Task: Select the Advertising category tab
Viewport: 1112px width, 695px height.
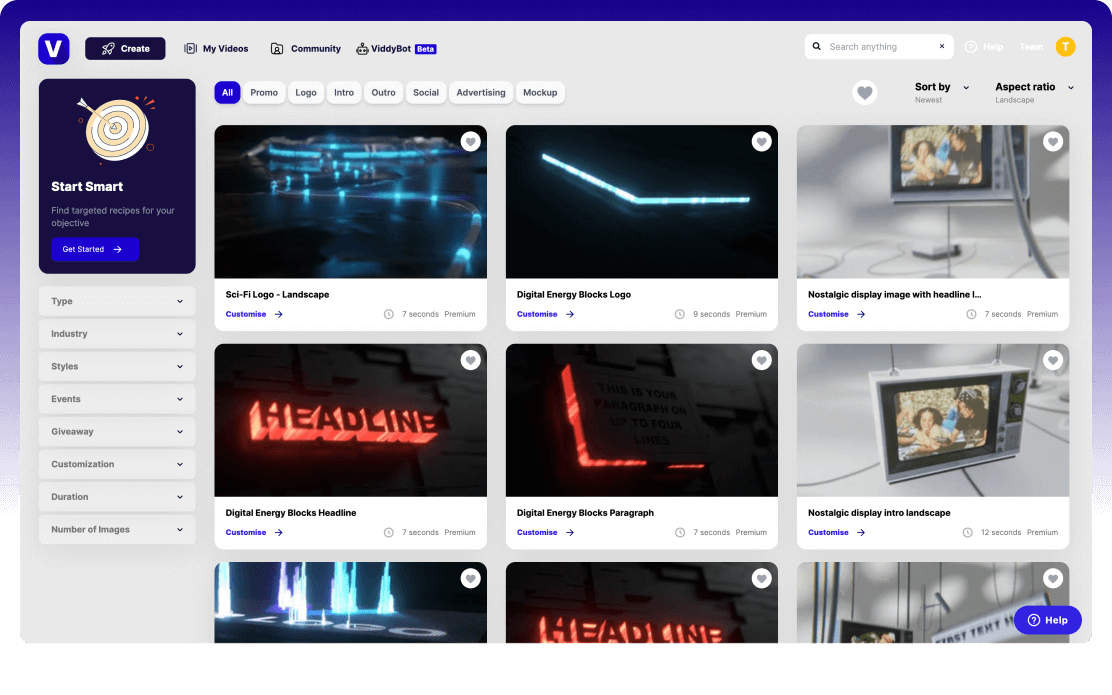Action: [481, 92]
